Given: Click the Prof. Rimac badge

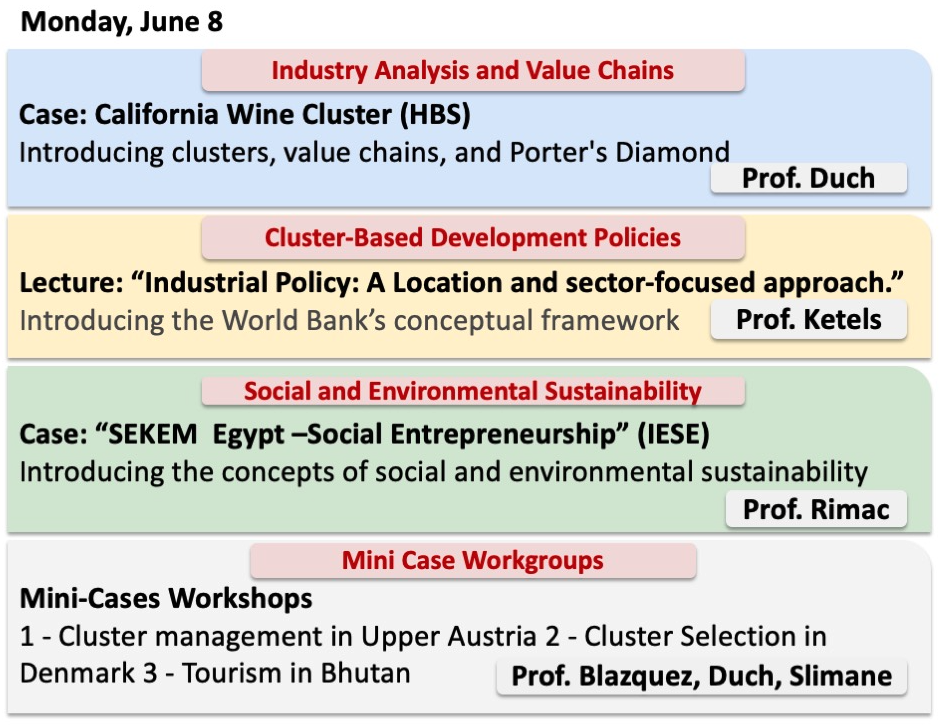Looking at the screenshot, I should click(815, 510).
